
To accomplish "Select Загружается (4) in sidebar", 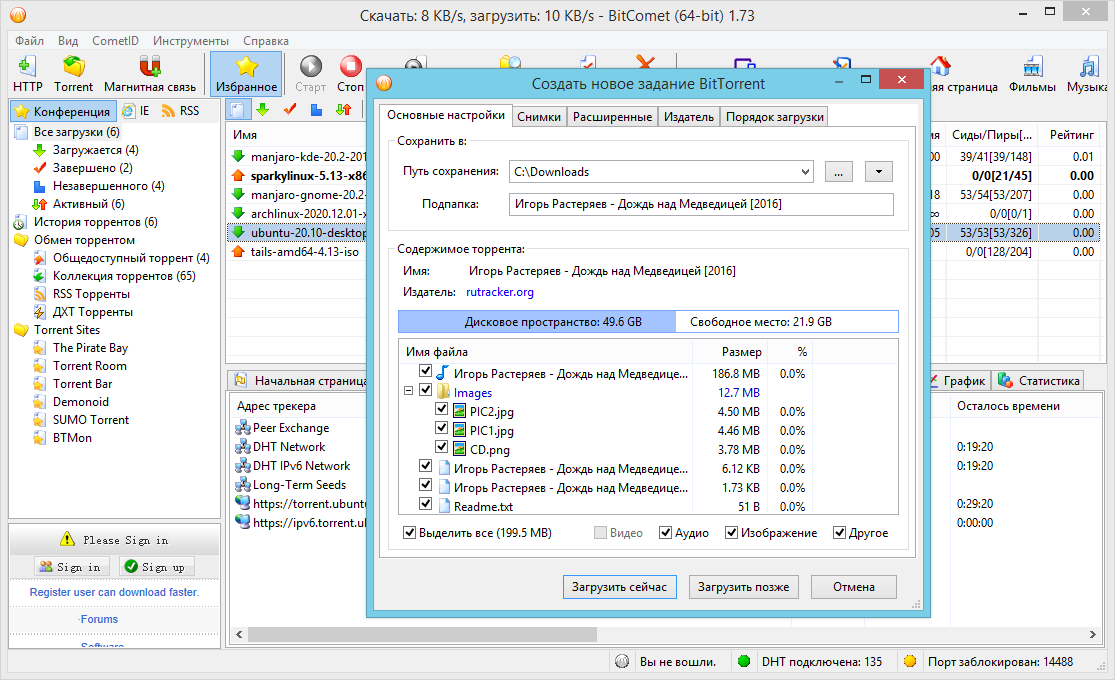I will pos(95,150).
